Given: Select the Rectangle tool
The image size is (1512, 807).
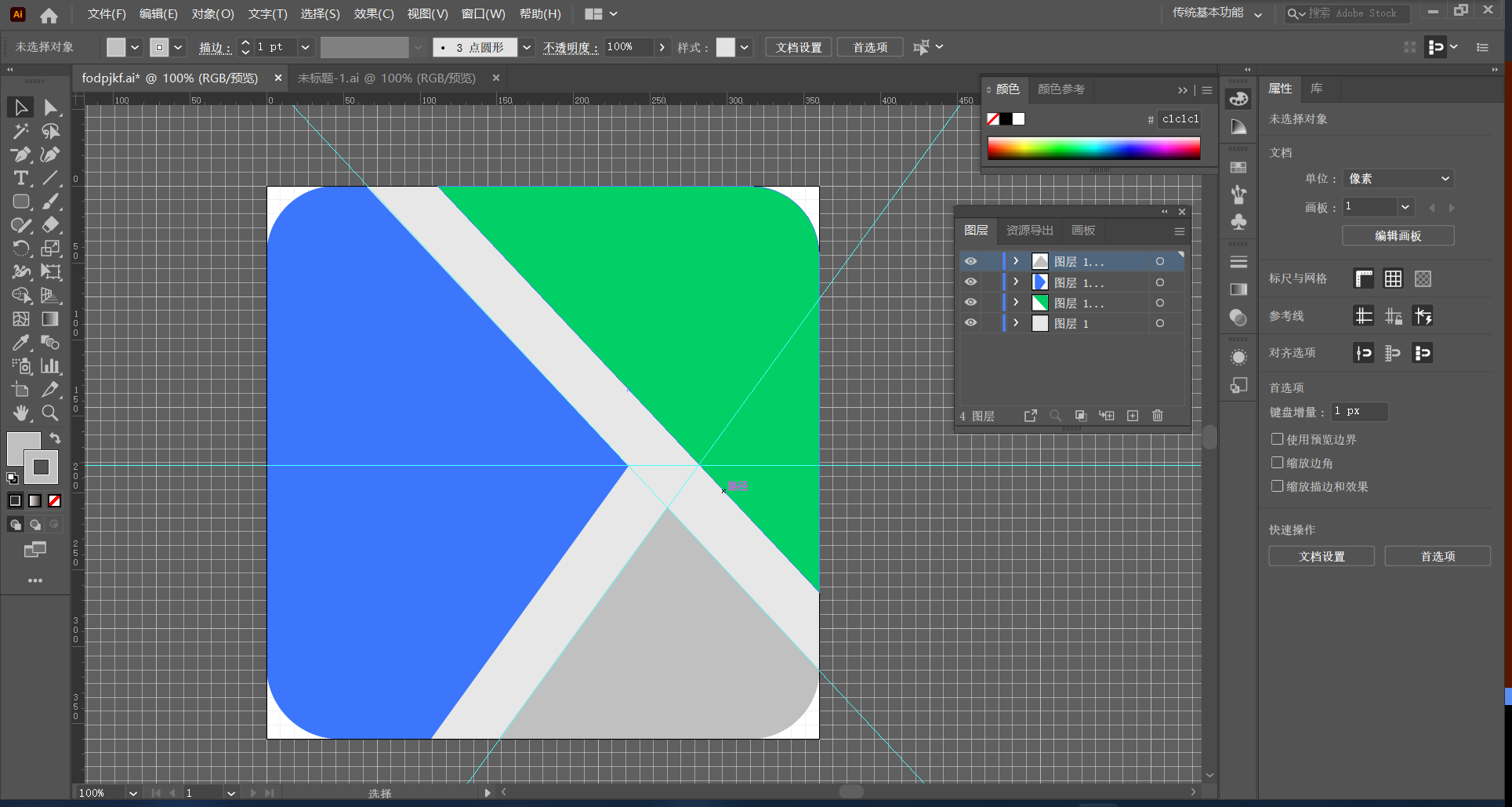Looking at the screenshot, I should pyautogui.click(x=21, y=202).
